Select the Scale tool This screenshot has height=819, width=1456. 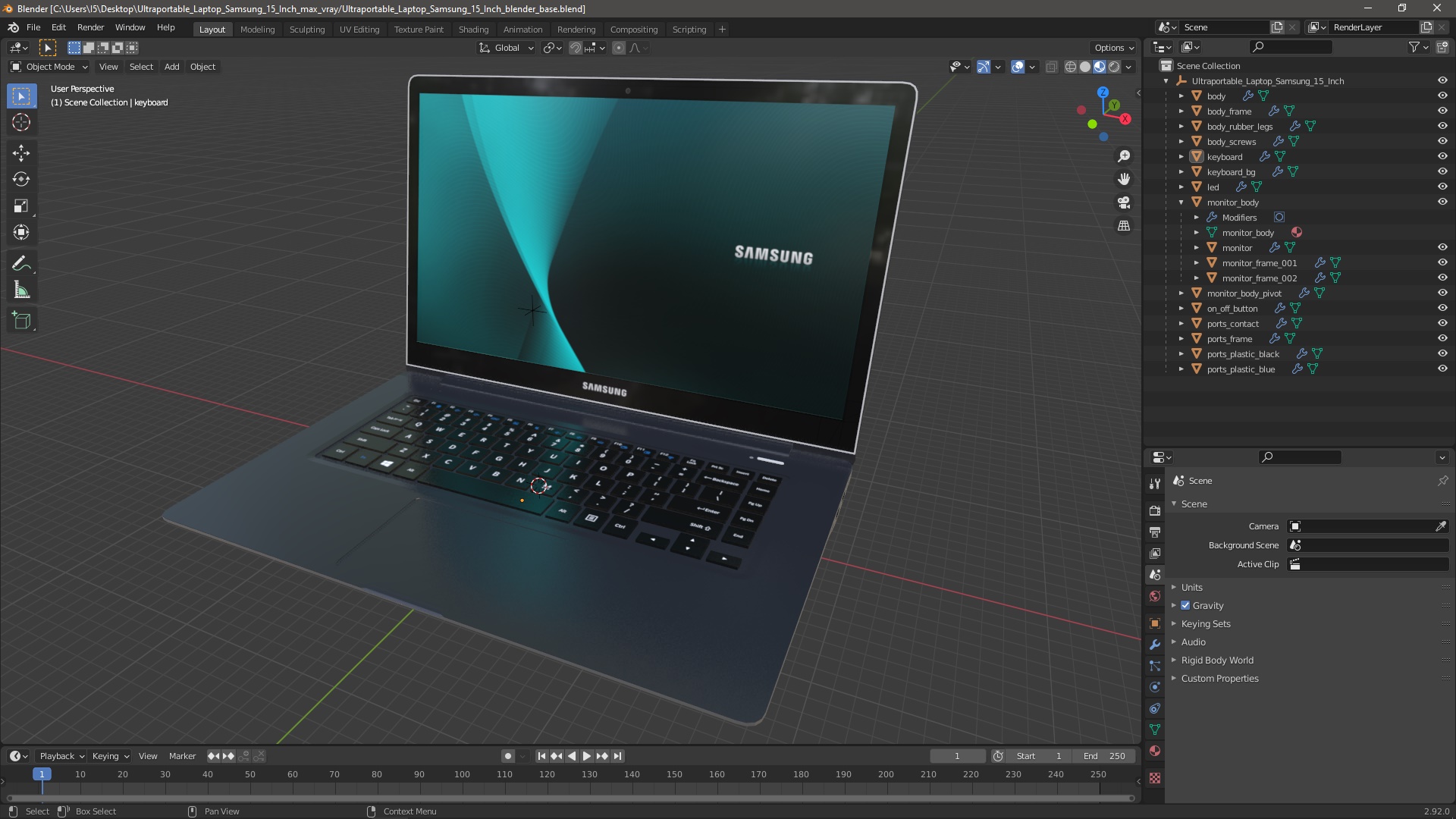tap(21, 206)
